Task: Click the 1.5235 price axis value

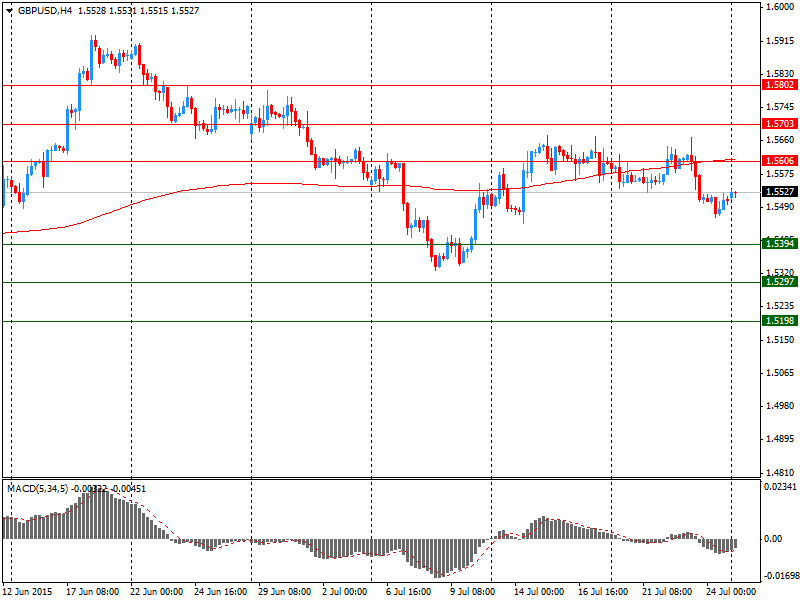Action: pyautogui.click(x=780, y=306)
